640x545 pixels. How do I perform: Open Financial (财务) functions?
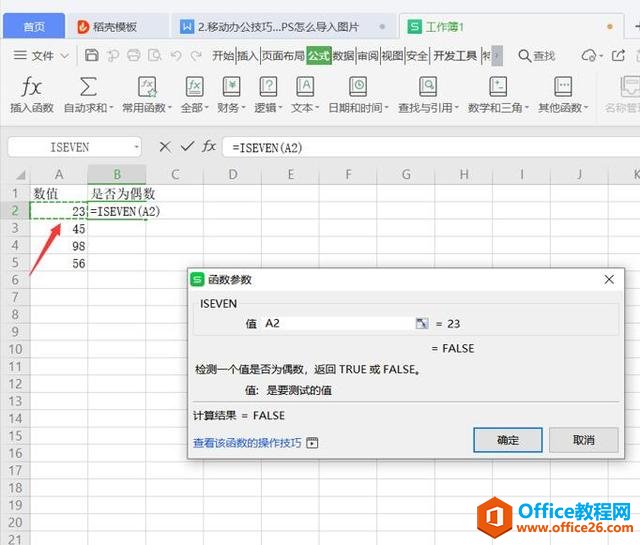click(231, 95)
